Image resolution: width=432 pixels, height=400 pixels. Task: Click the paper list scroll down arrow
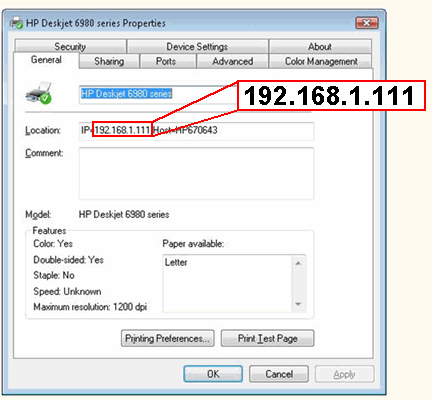(x=298, y=304)
